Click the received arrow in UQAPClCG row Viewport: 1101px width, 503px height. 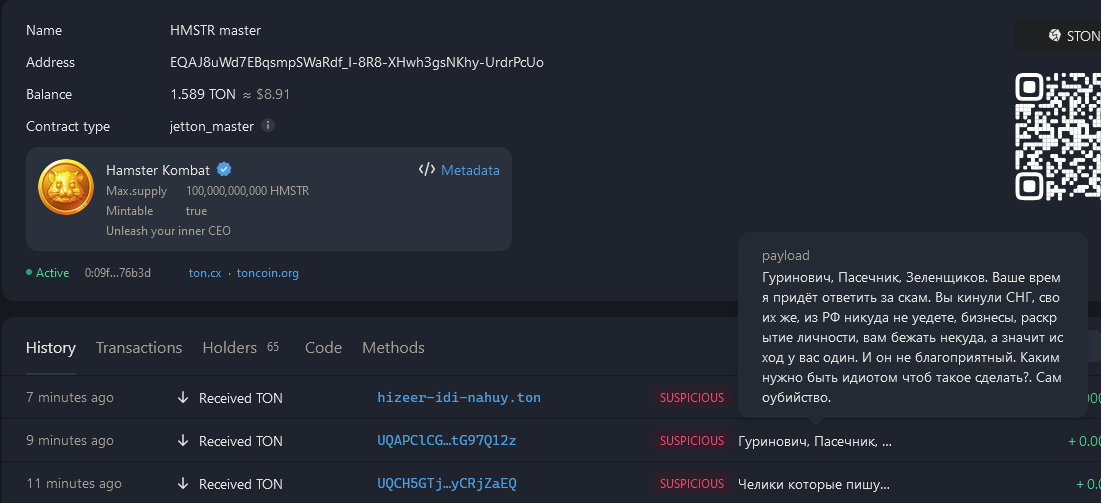click(183, 441)
